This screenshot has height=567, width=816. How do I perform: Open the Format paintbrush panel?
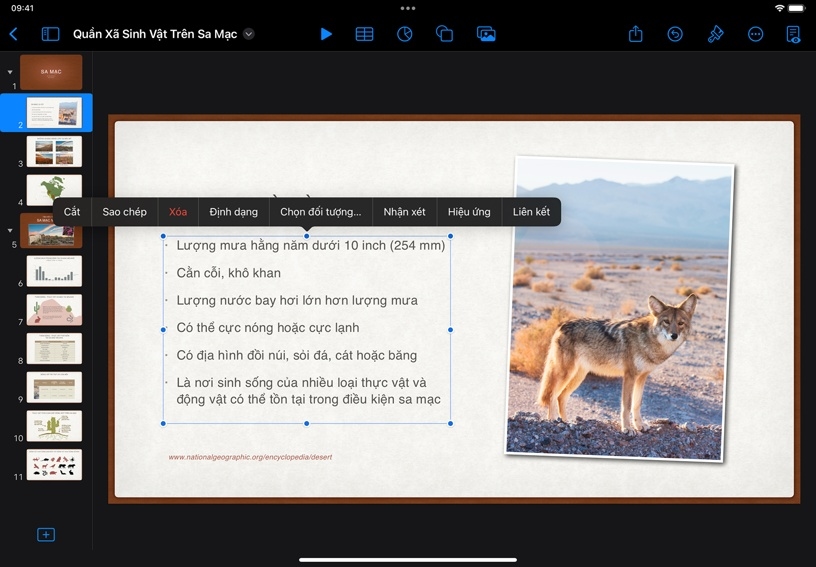715,34
